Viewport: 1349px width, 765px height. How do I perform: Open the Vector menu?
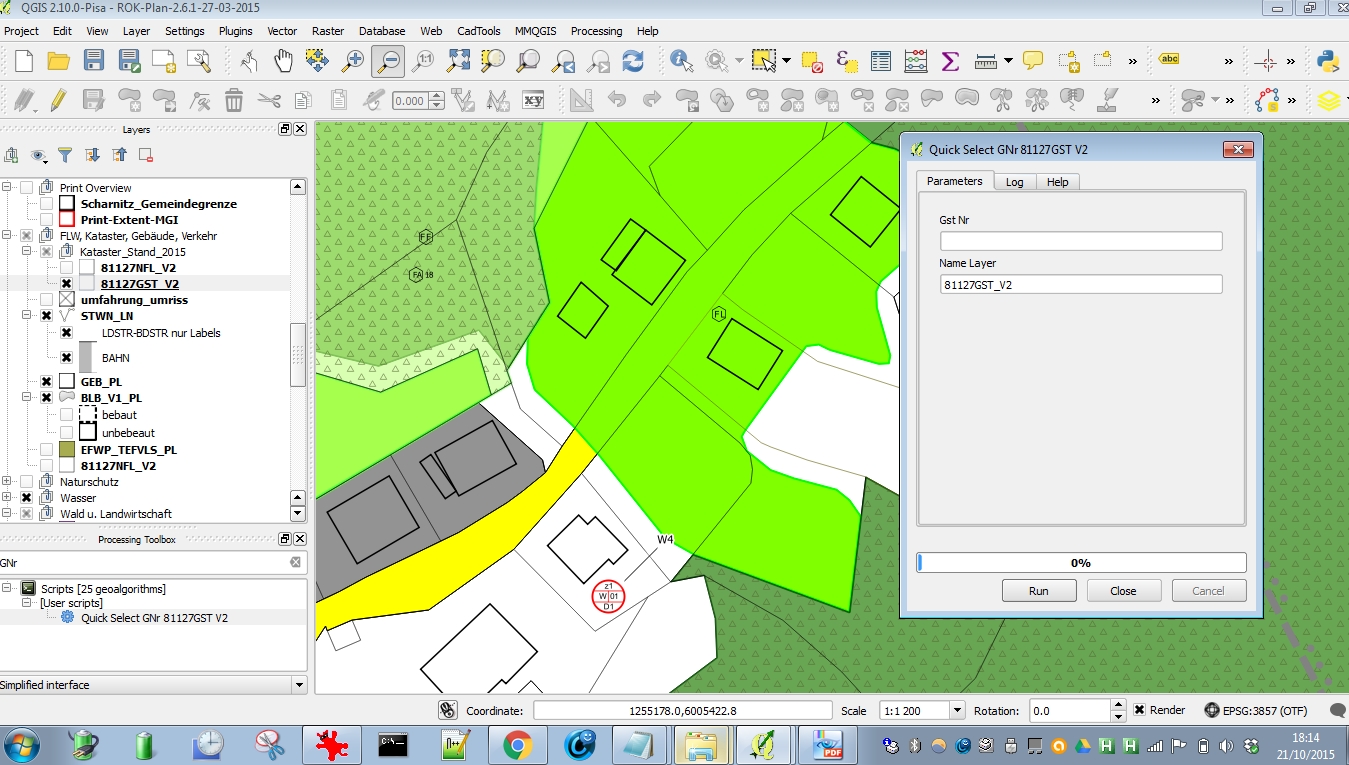pyautogui.click(x=282, y=31)
